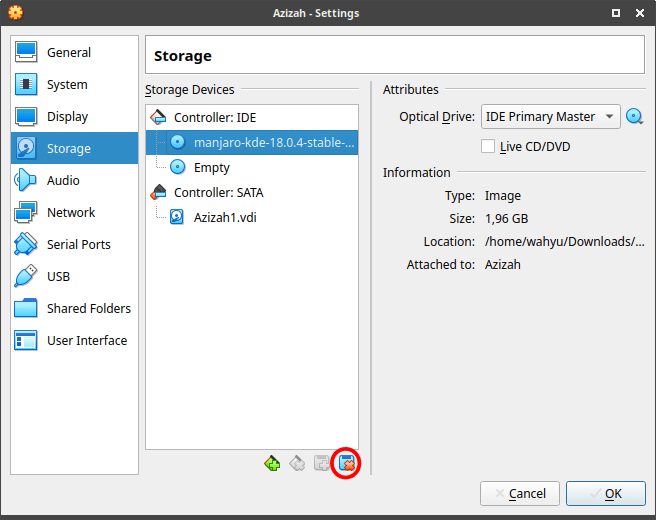Open the Optical Drive dropdown
Screen dimensions: 656x520
coord(550,117)
